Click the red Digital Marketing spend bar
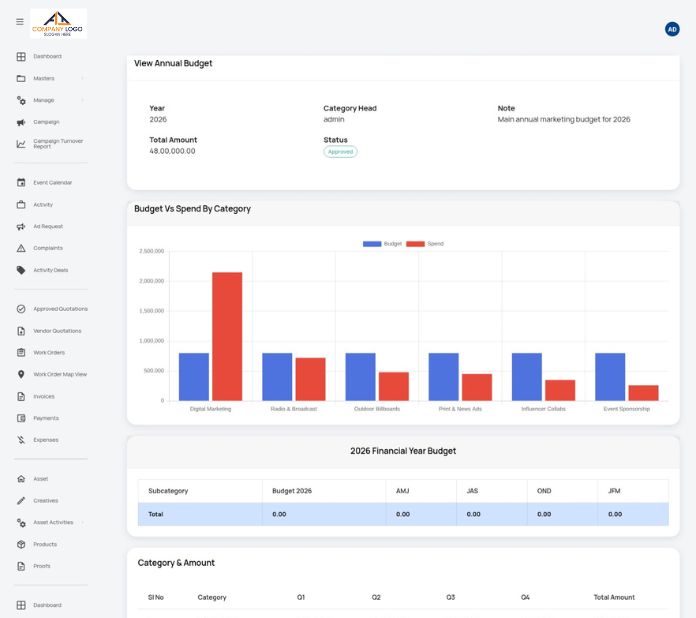Image resolution: width=696 pixels, height=618 pixels. pos(227,336)
